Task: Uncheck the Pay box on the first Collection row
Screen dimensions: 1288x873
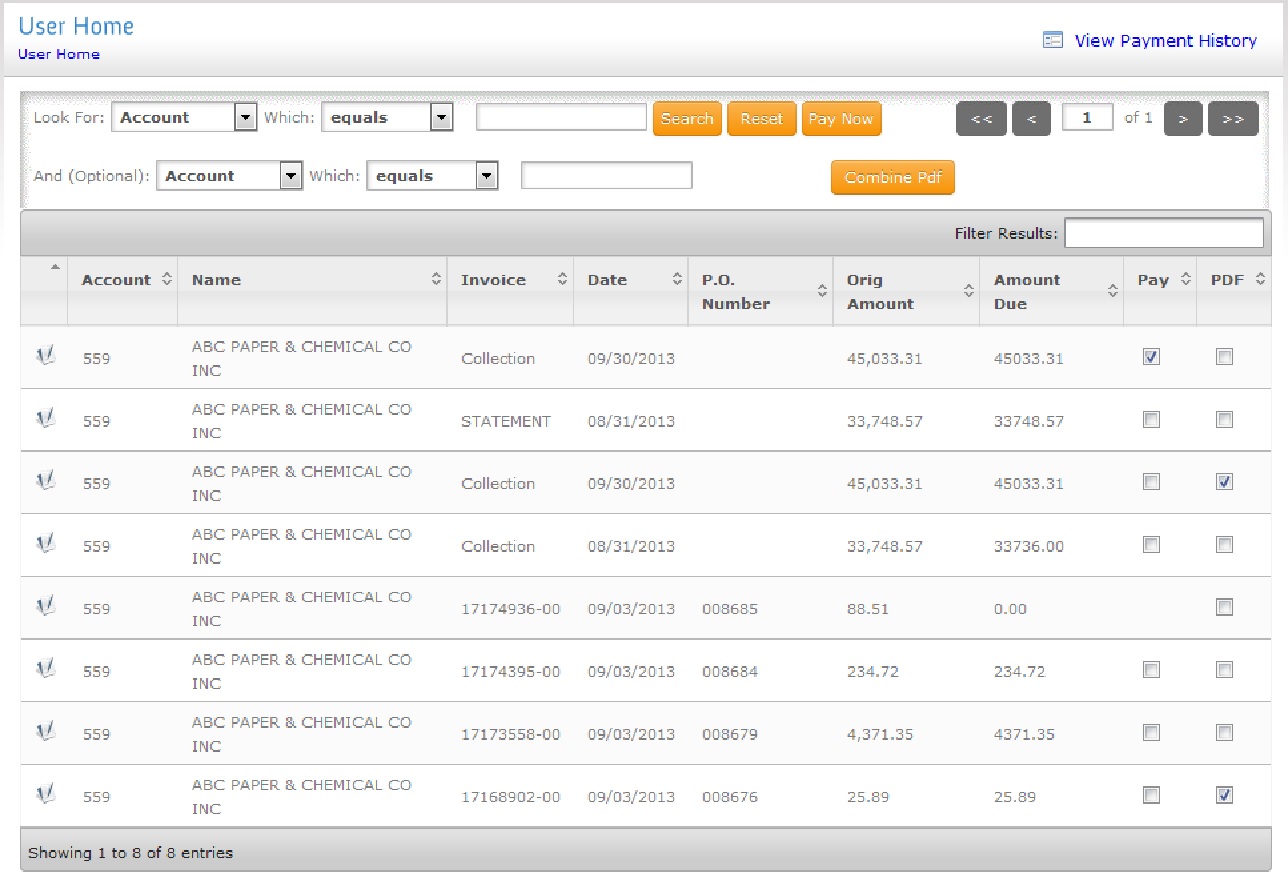Action: coord(1150,355)
